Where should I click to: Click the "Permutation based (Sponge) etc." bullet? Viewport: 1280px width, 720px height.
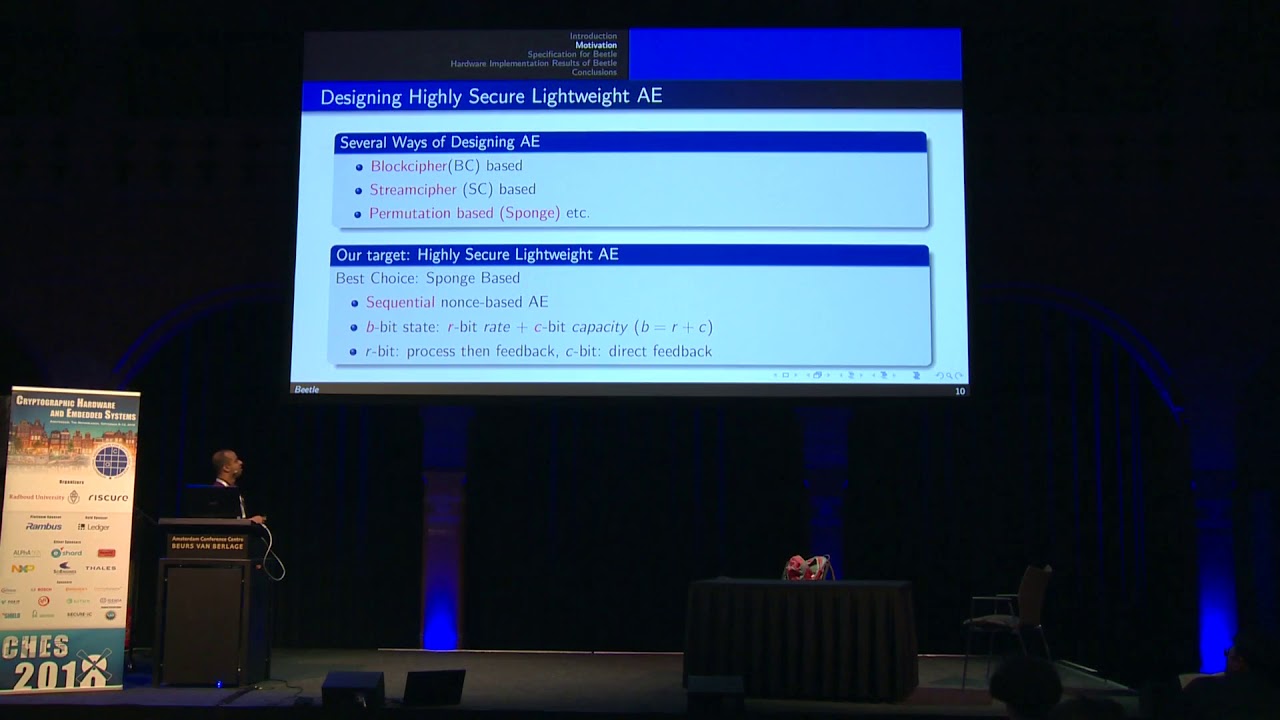click(479, 213)
